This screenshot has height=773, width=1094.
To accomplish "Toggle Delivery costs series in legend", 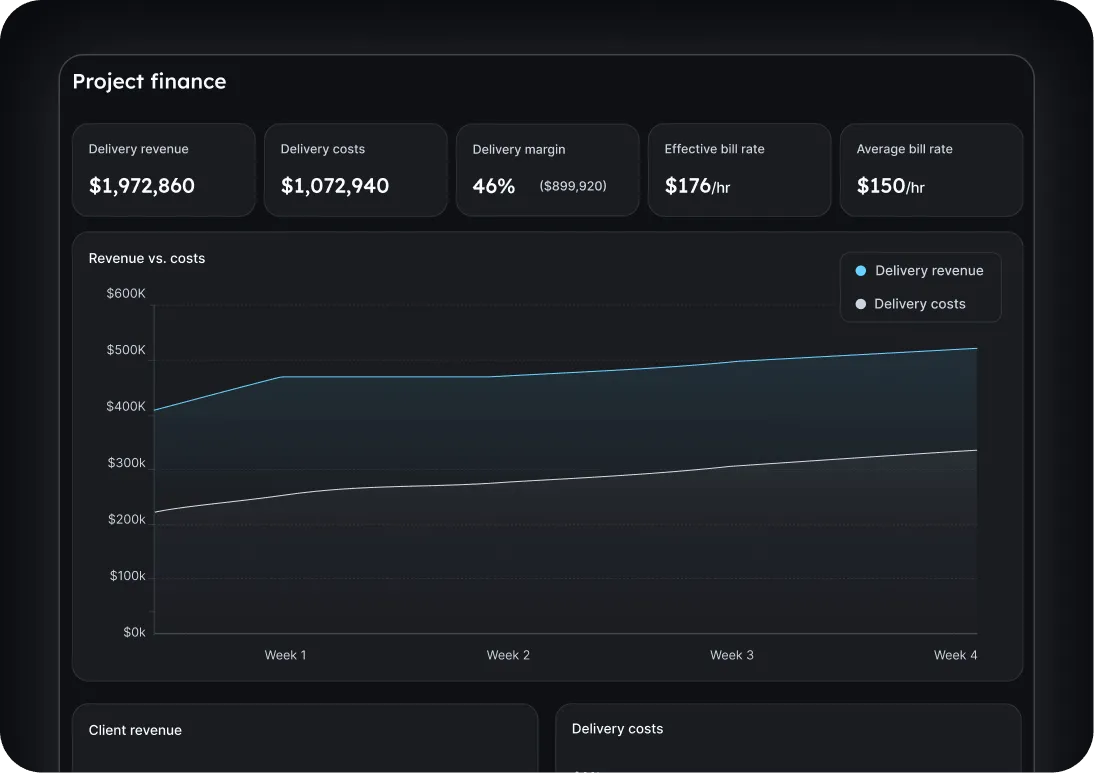I will pos(911,304).
